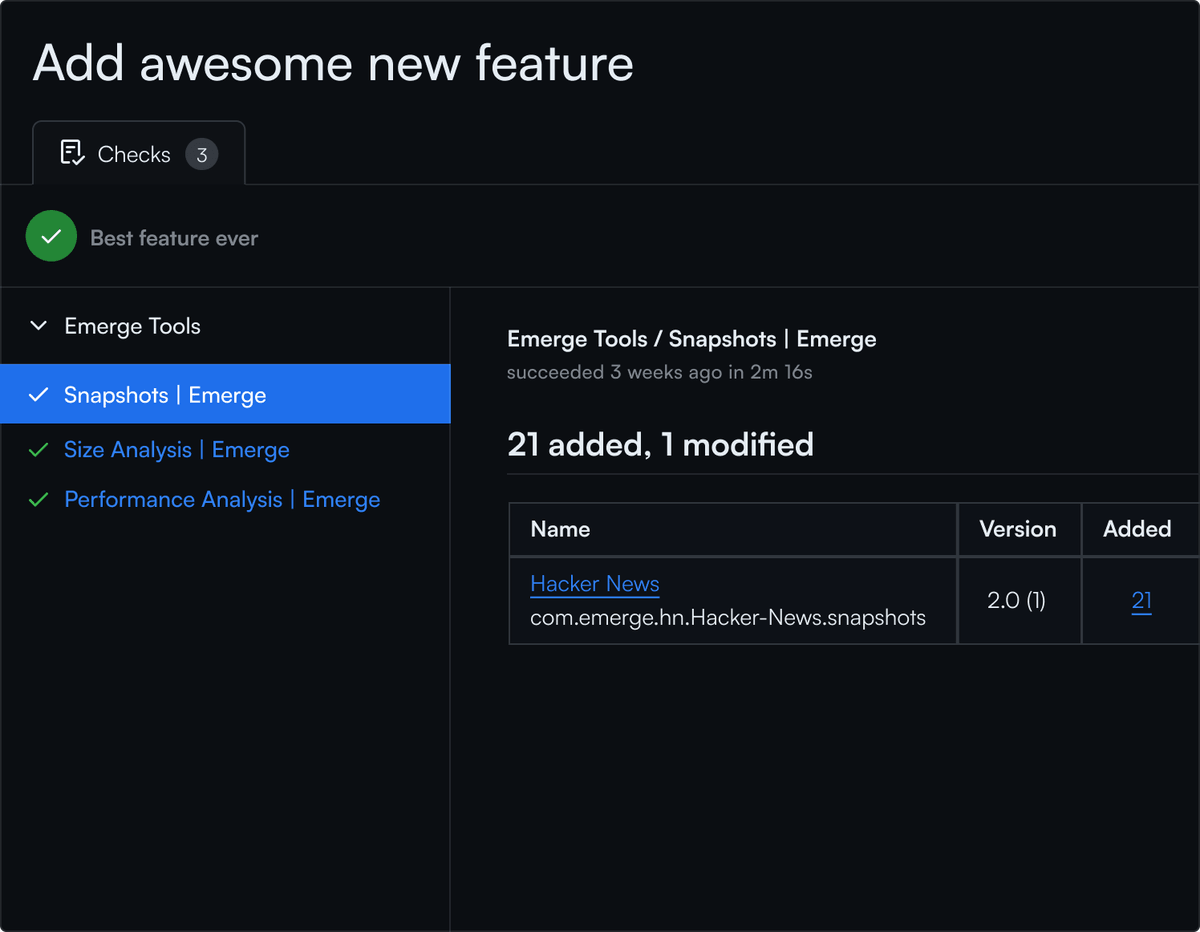The height and width of the screenshot is (932, 1200).
Task: Click the chevron next to Emerge Tools
Action: pos(38,325)
